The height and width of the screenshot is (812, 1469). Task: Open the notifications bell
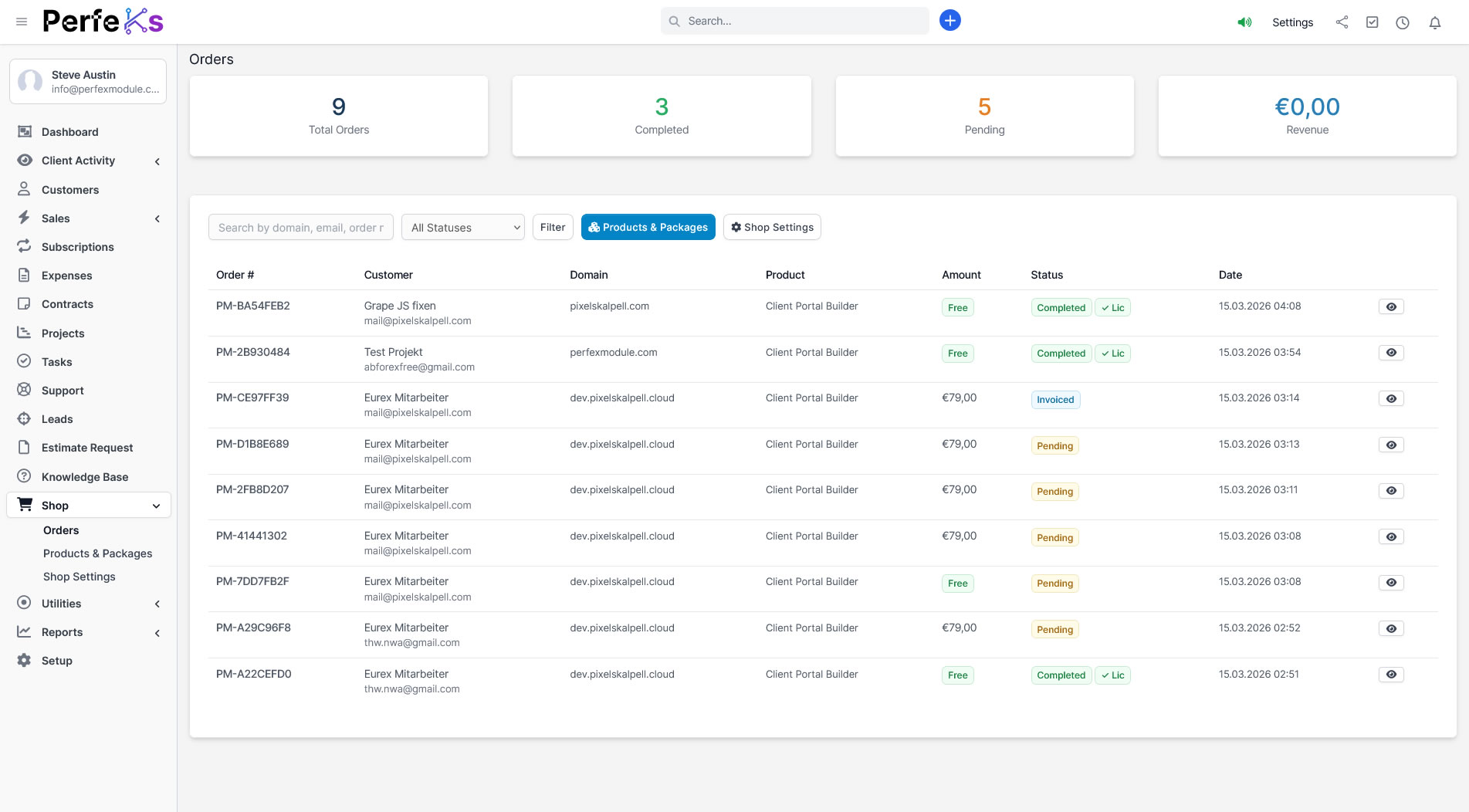point(1434,22)
